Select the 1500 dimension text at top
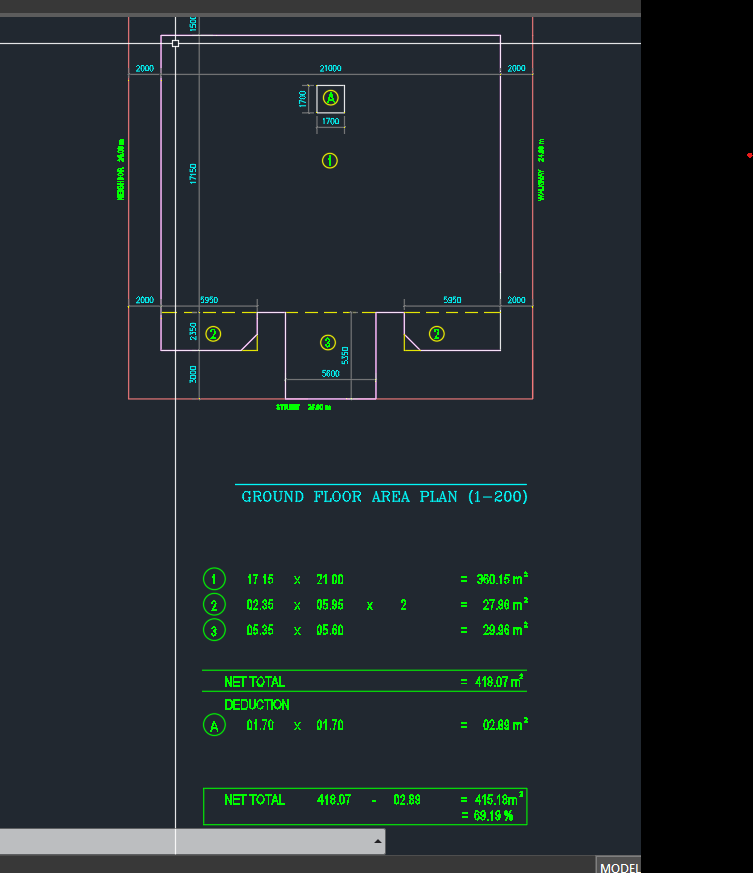This screenshot has height=873, width=753. (193, 24)
